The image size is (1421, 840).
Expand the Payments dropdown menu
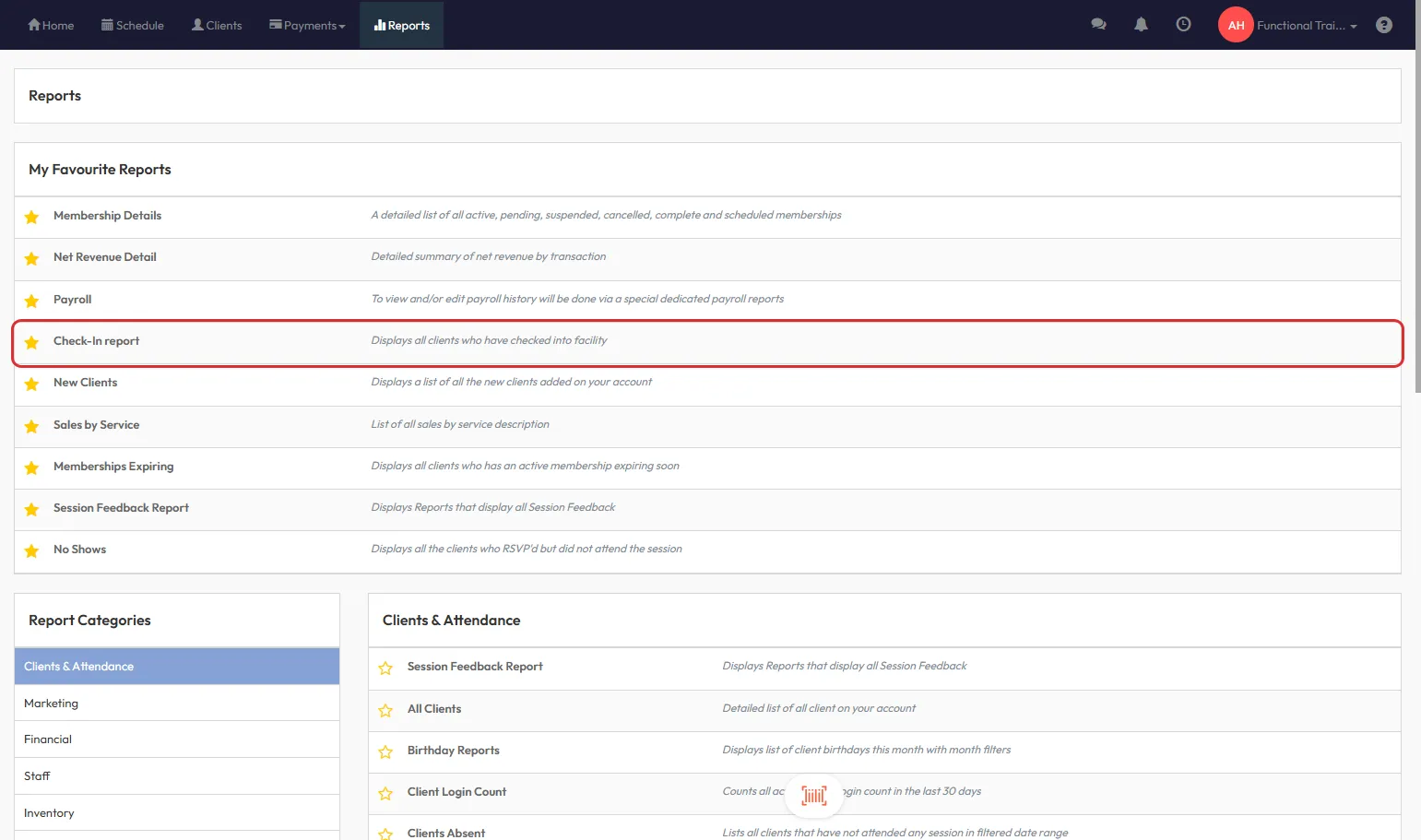(307, 25)
